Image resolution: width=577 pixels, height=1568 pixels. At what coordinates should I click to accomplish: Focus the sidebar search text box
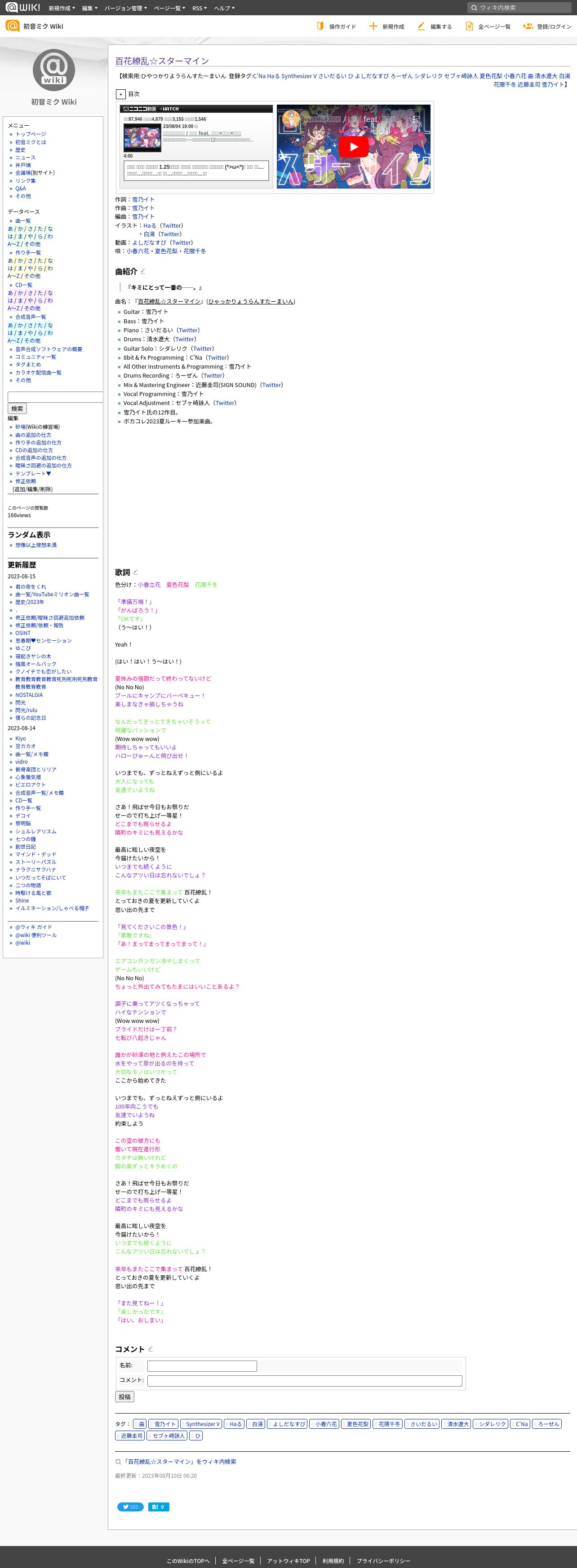tap(55, 397)
